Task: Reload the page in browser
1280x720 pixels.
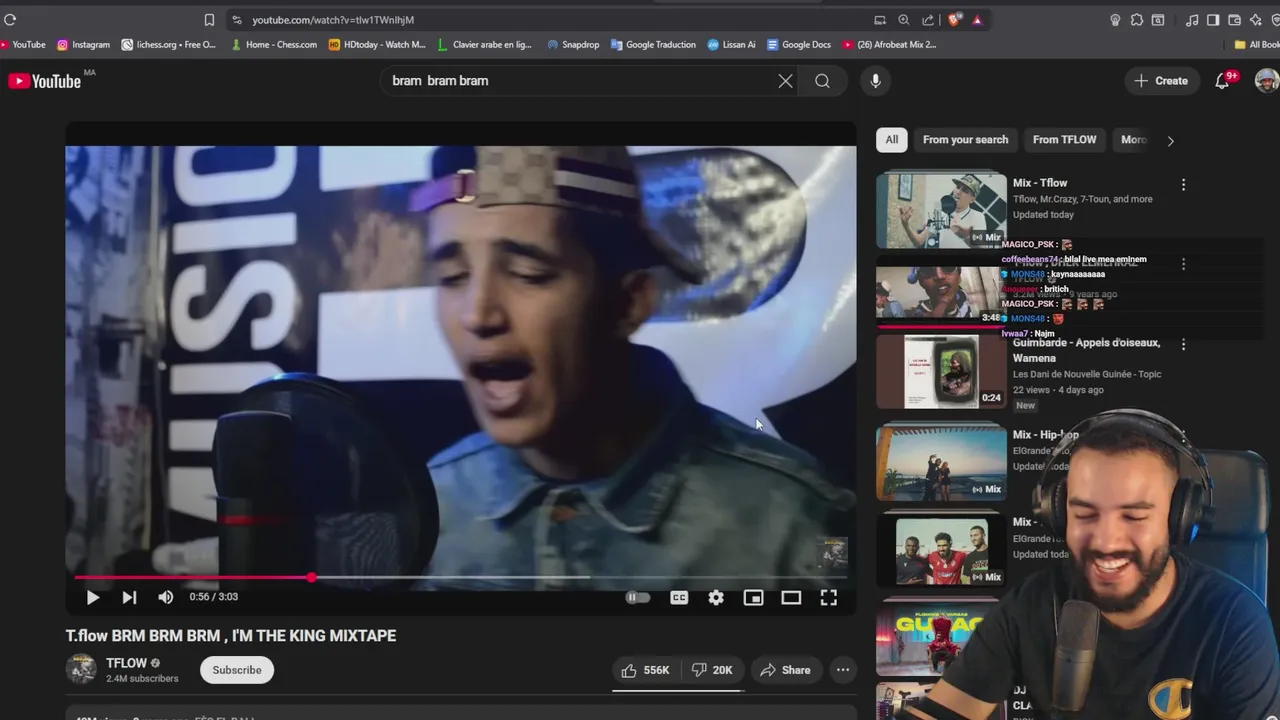Action: point(10,19)
